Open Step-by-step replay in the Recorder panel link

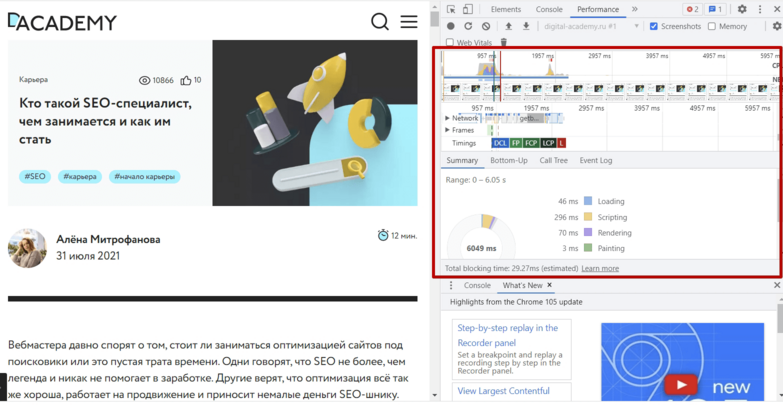point(508,336)
